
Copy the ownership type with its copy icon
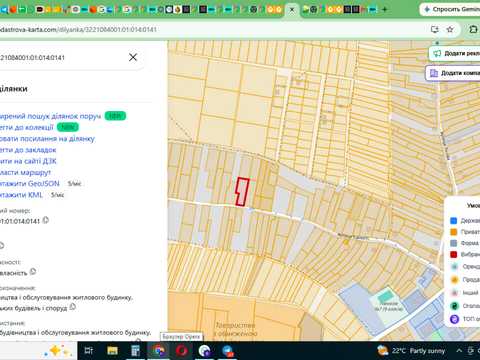[33, 272]
